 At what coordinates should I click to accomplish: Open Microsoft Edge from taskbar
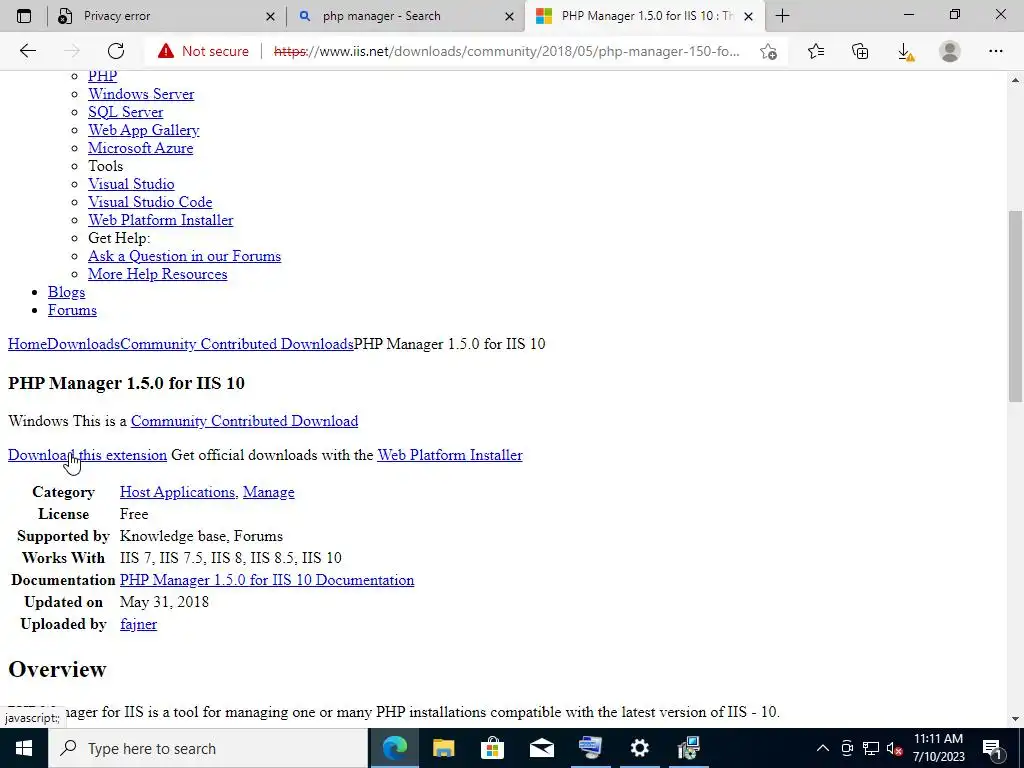point(394,748)
